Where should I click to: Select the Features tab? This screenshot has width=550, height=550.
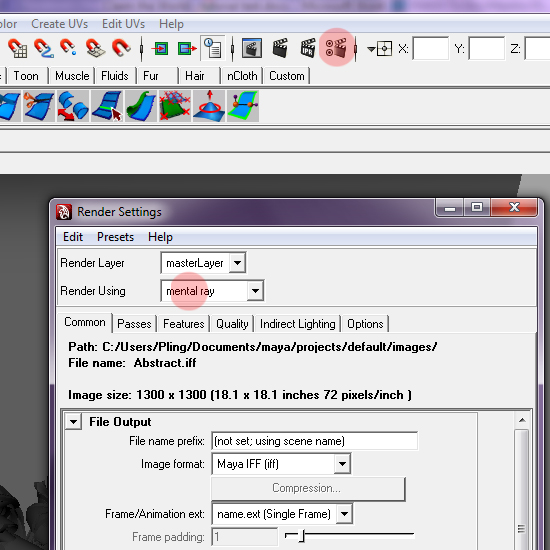pos(183,323)
